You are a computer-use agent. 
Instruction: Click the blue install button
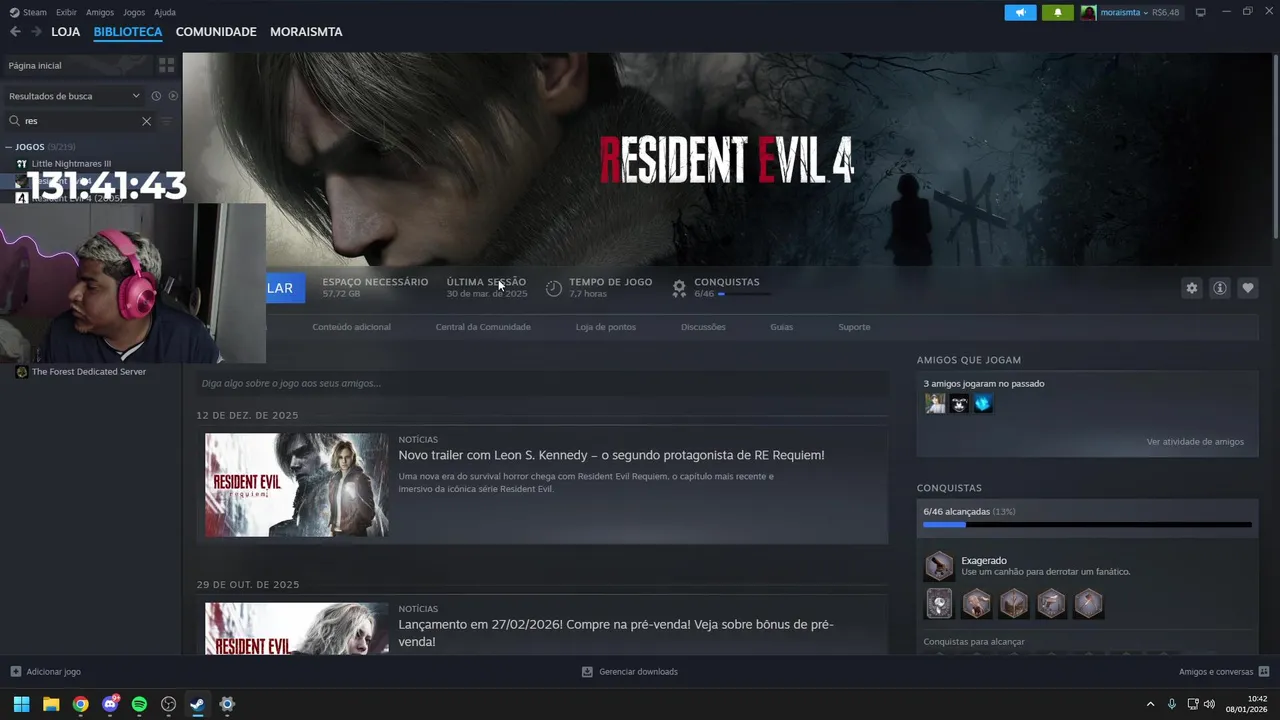[x=285, y=288]
